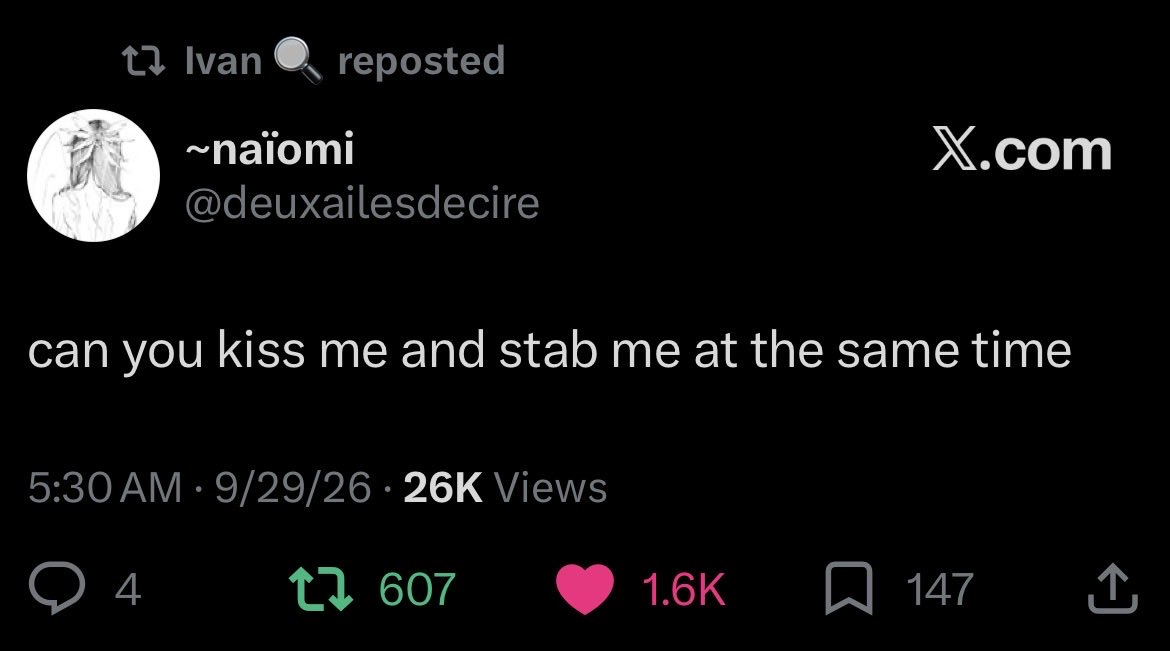Click the reply count 4
Screen dimensions: 1170x651
[128, 590]
